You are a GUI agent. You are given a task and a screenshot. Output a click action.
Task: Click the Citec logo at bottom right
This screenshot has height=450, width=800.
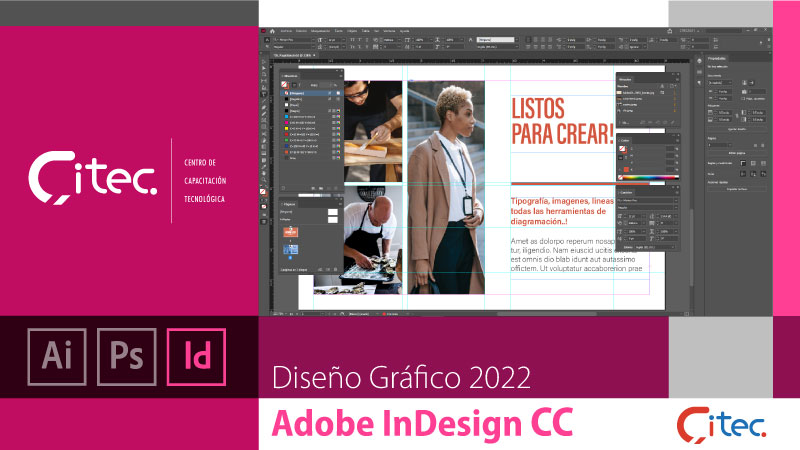point(721,423)
